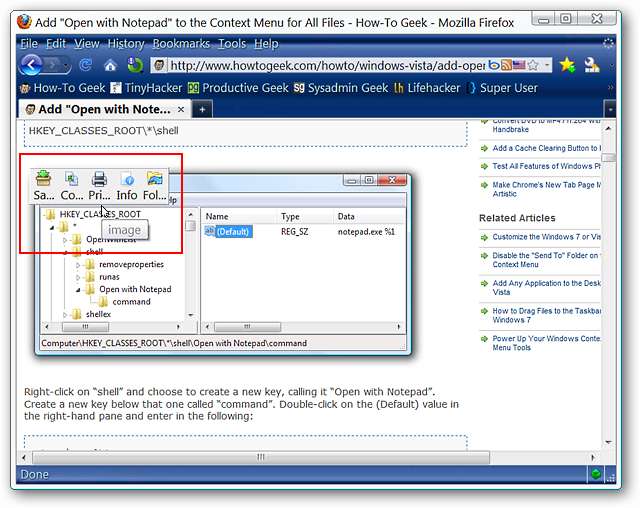This screenshot has width=640, height=508.
Task: Open the Super User bookmark
Action: (503, 88)
